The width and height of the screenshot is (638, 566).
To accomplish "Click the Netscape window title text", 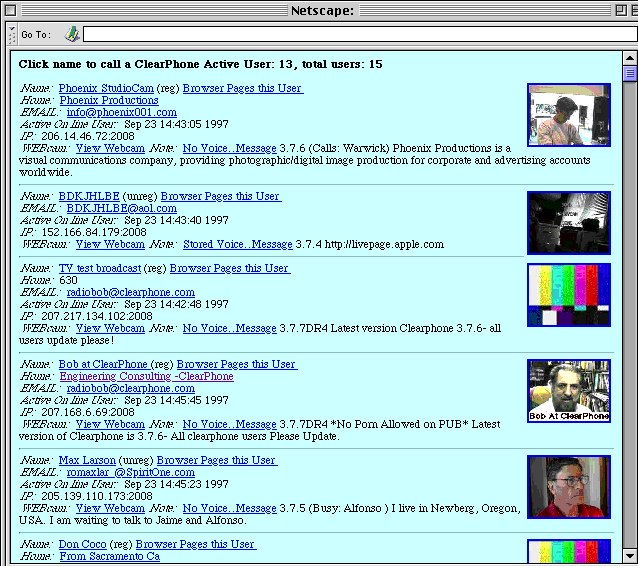I will tap(323, 11).
